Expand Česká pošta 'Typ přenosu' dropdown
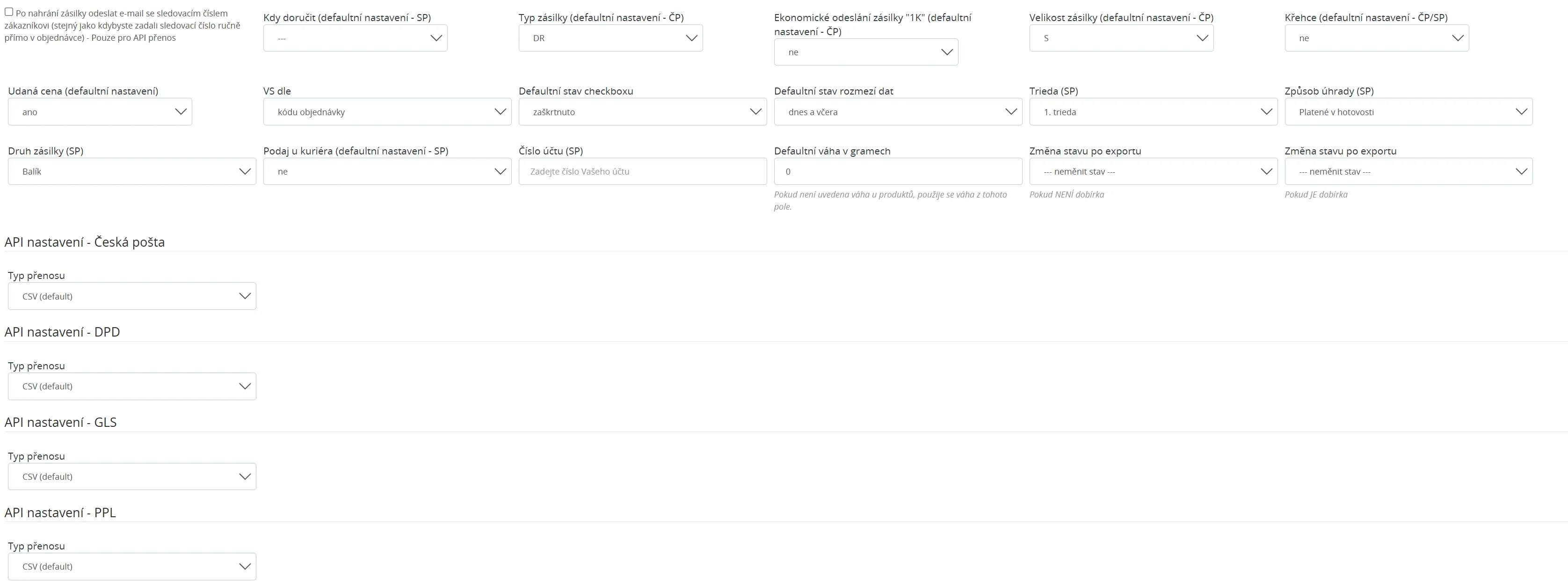This screenshot has width=1568, height=586. point(131,296)
